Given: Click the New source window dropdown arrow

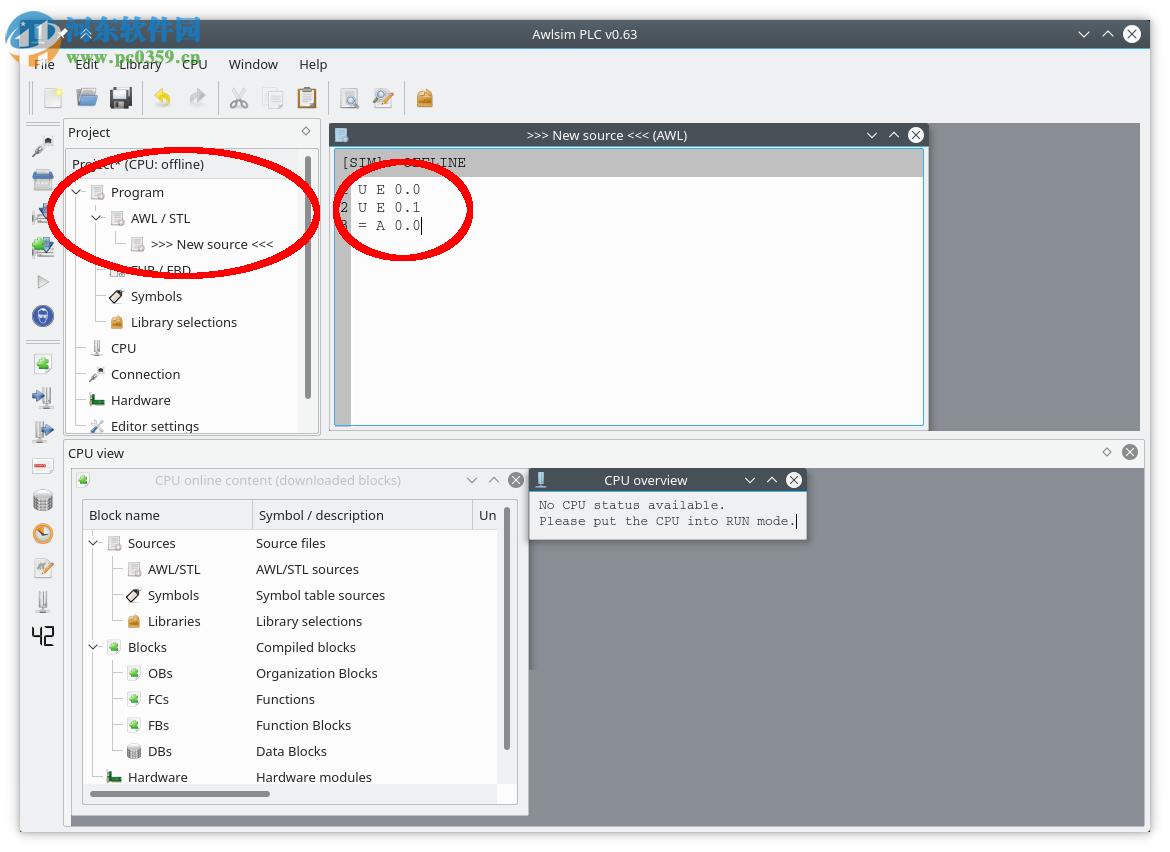Looking at the screenshot, I should click(x=872, y=135).
